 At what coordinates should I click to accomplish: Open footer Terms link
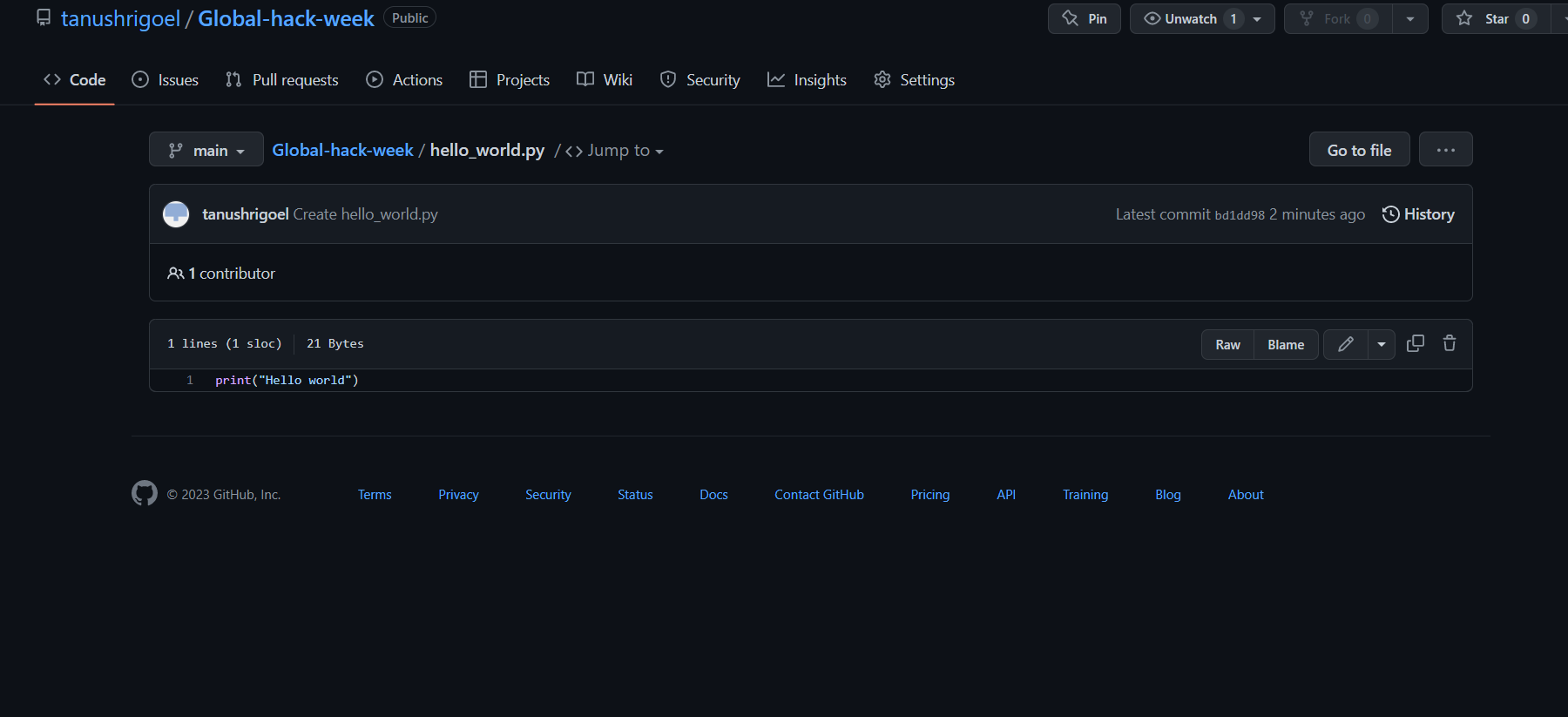pyautogui.click(x=375, y=494)
